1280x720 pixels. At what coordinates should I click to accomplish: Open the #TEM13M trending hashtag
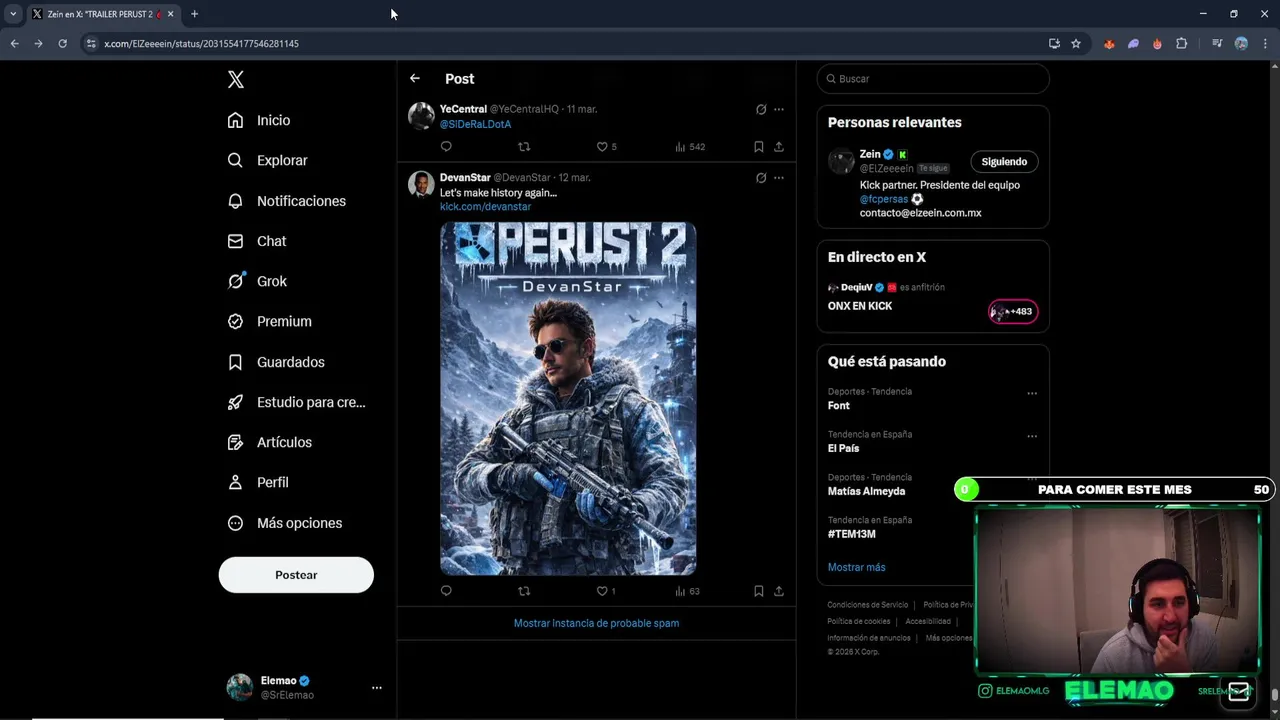[851, 534]
